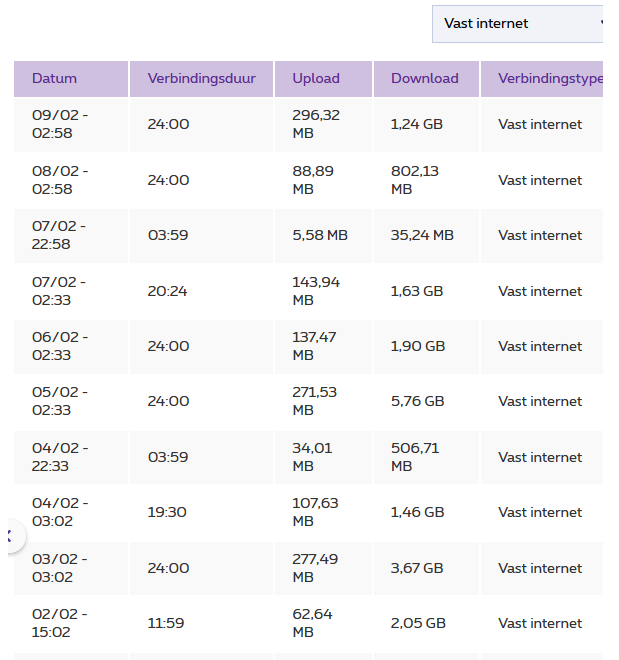This screenshot has height=660, width=619.
Task: Click the 802,13 MB download cell
Action: 415,180
